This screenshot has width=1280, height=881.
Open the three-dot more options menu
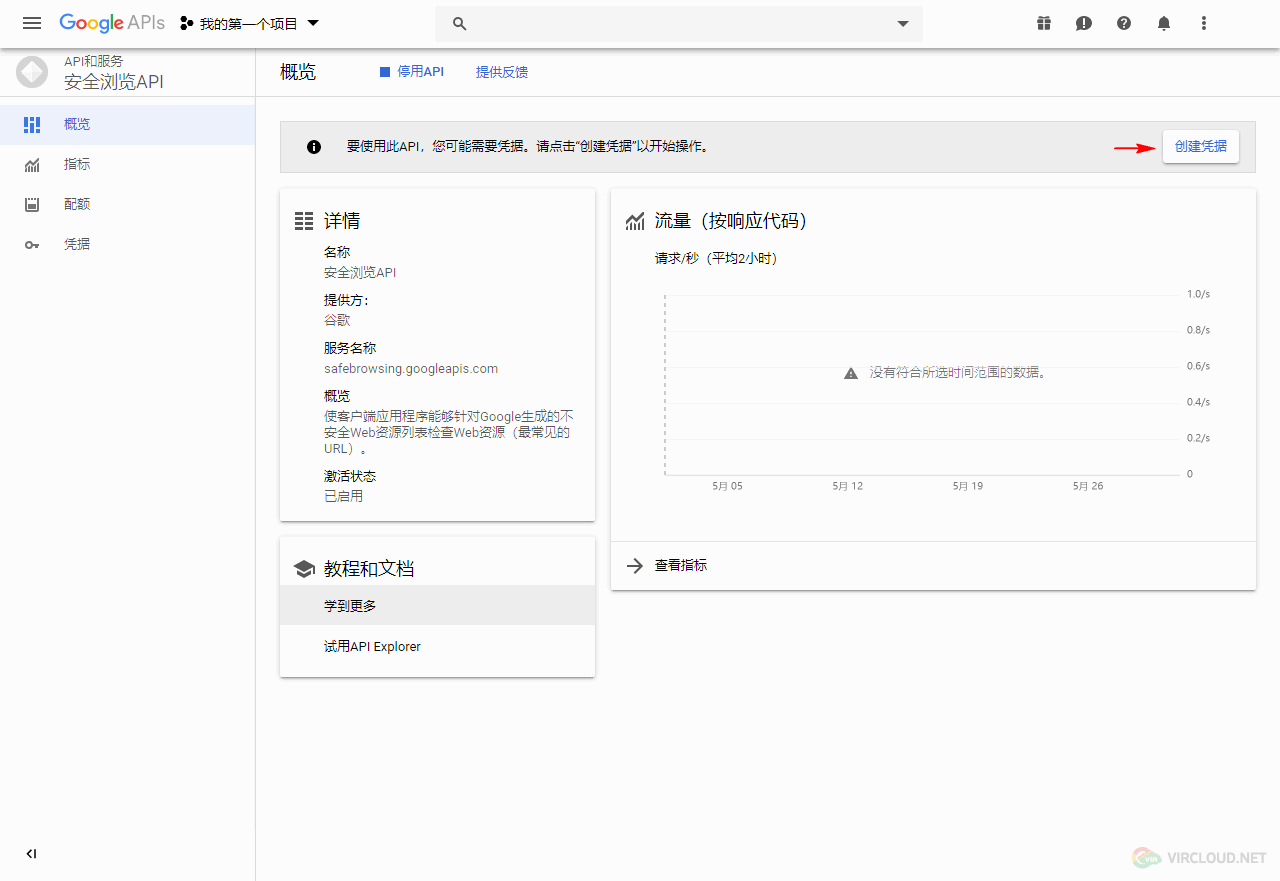1204,23
